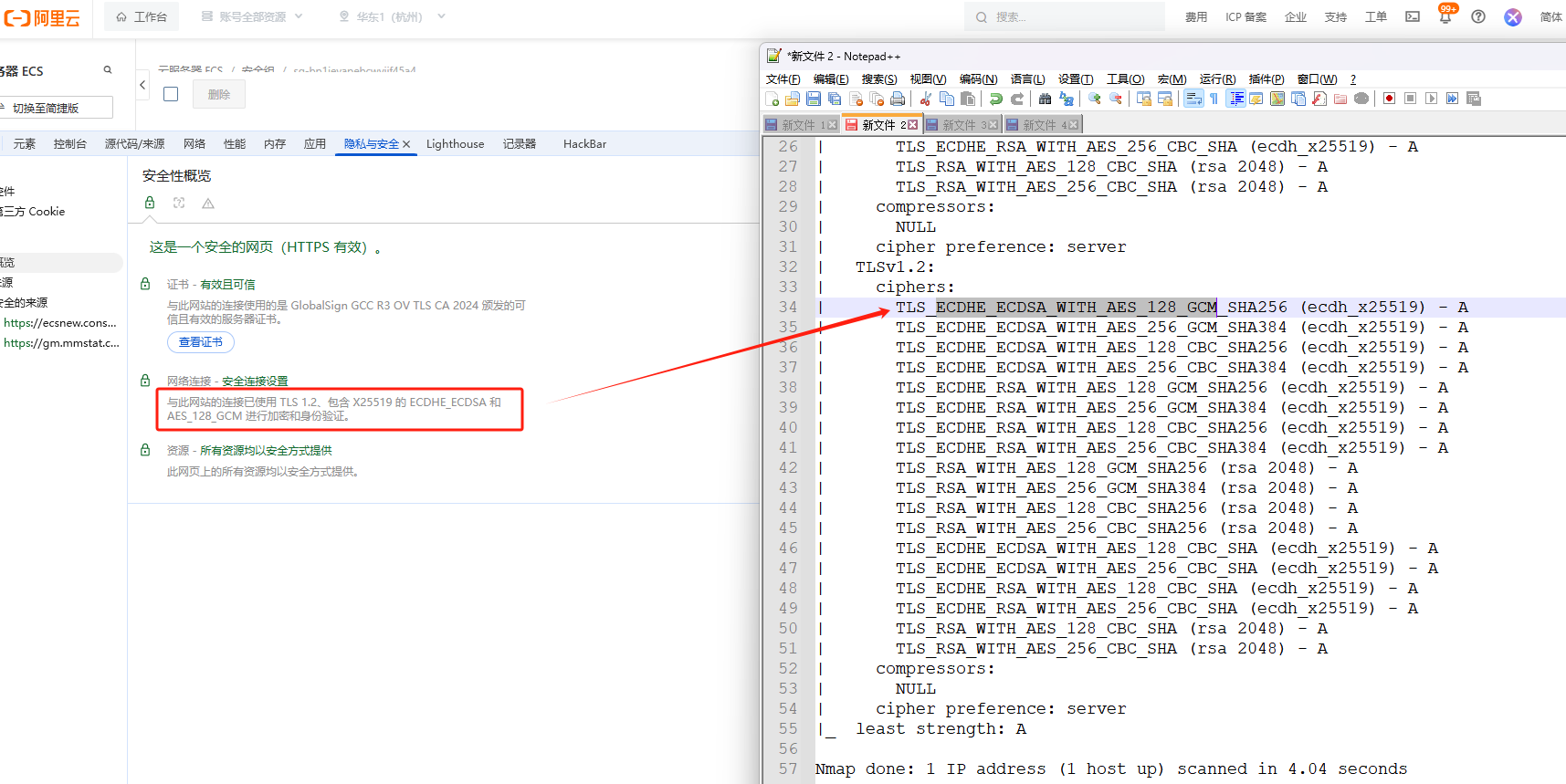The width and height of the screenshot is (1566, 784).
Task: Start macro recording with red record icon
Action: pyautogui.click(x=1389, y=99)
